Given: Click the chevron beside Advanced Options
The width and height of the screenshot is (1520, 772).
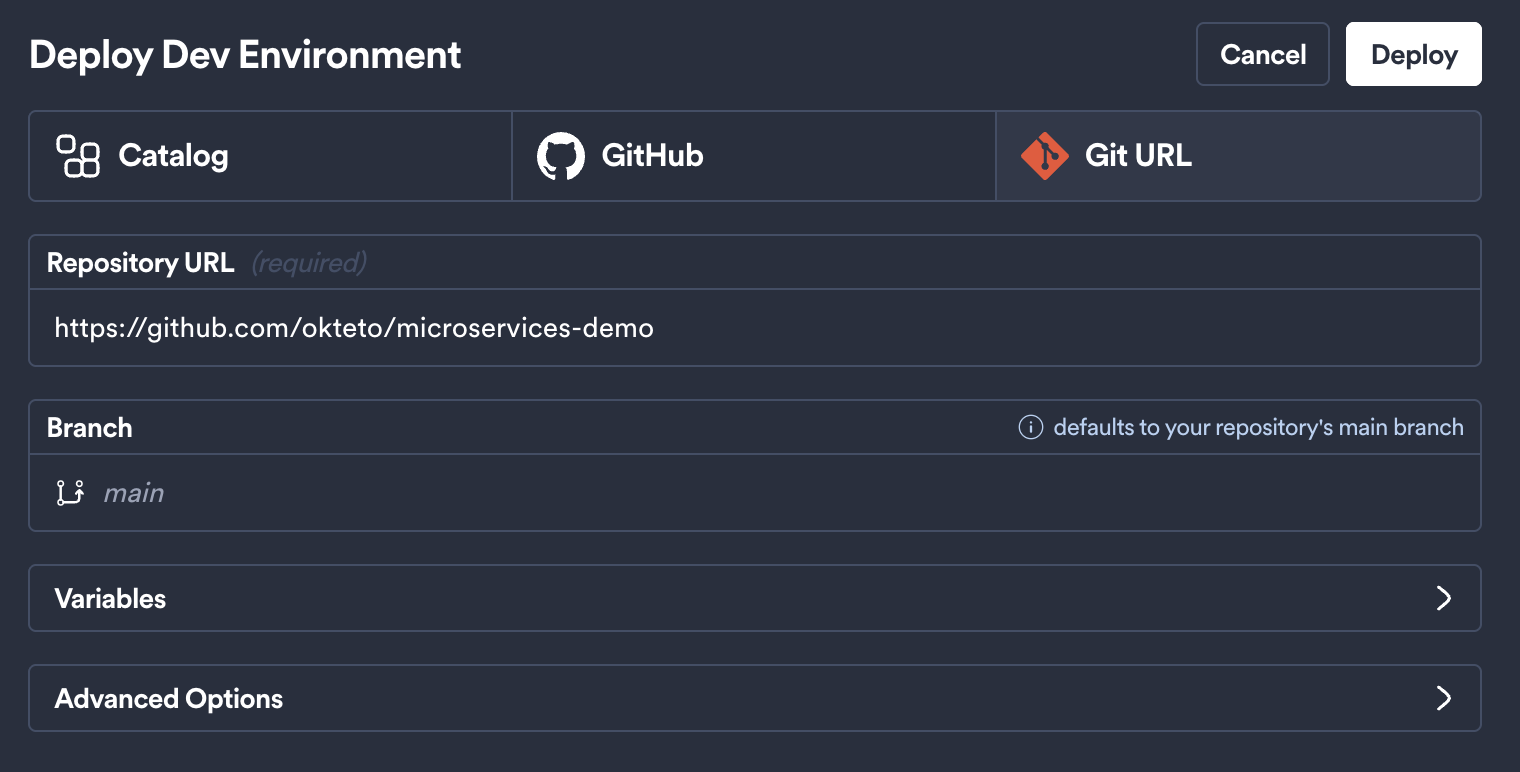Looking at the screenshot, I should [1443, 698].
